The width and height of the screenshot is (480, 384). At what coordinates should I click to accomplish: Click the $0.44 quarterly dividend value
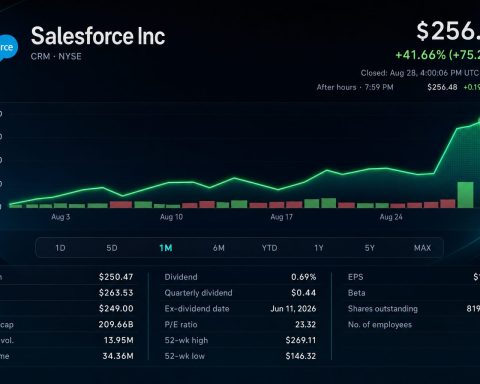coord(304,293)
